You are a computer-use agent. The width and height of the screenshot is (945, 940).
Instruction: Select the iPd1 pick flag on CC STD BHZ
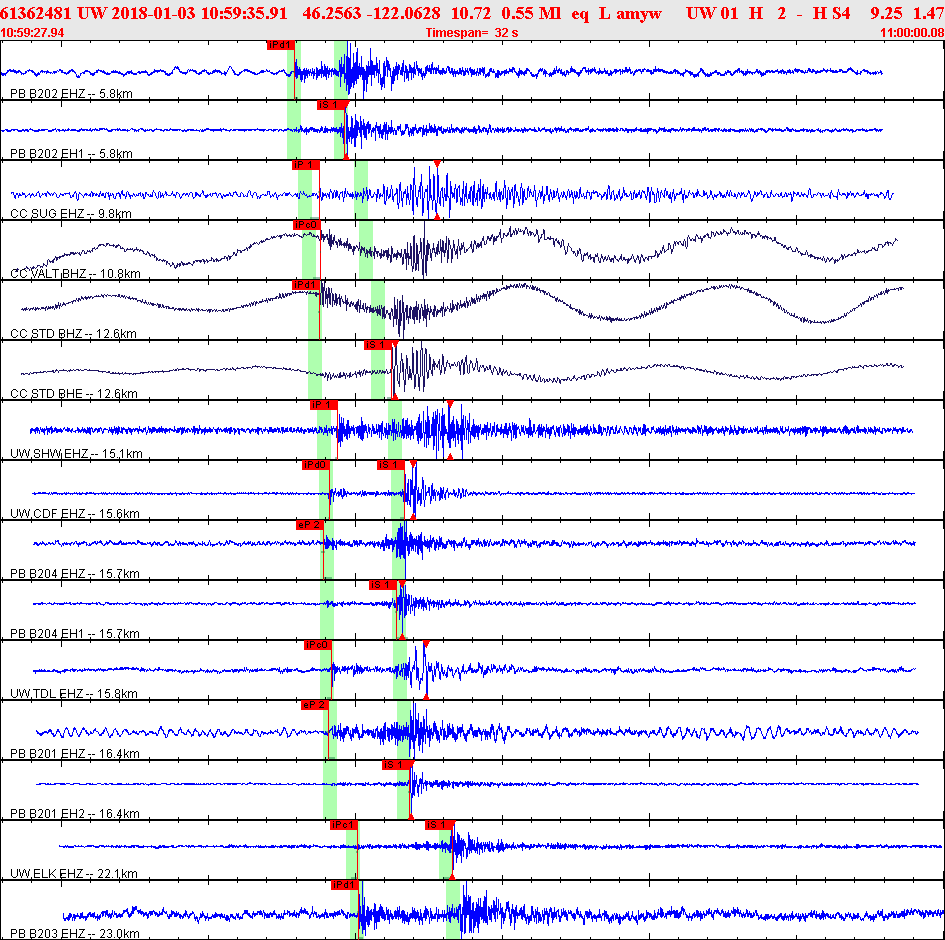point(306,284)
